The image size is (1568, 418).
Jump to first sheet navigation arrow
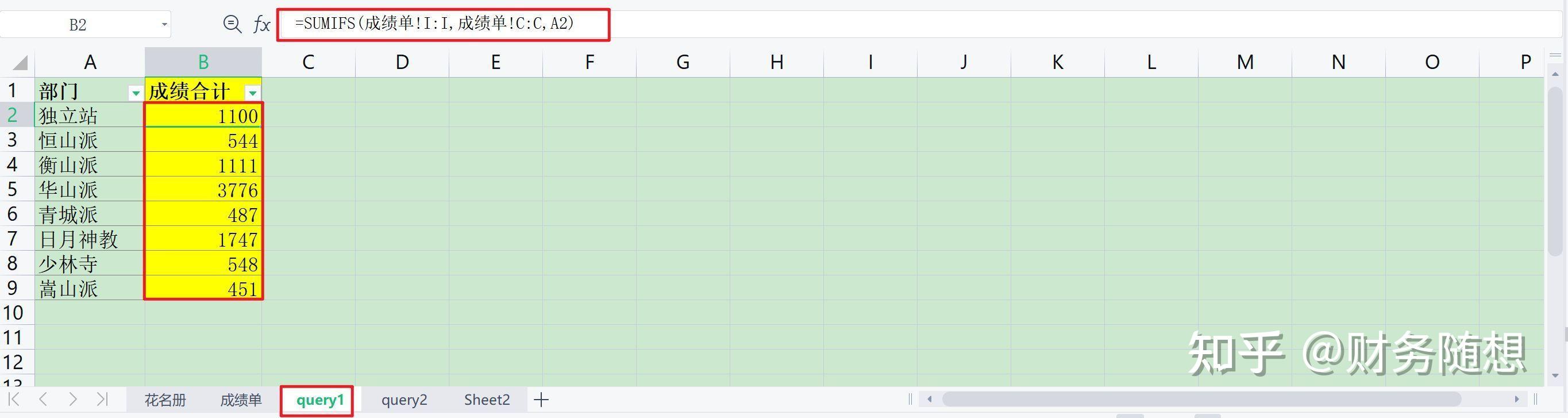(14, 399)
